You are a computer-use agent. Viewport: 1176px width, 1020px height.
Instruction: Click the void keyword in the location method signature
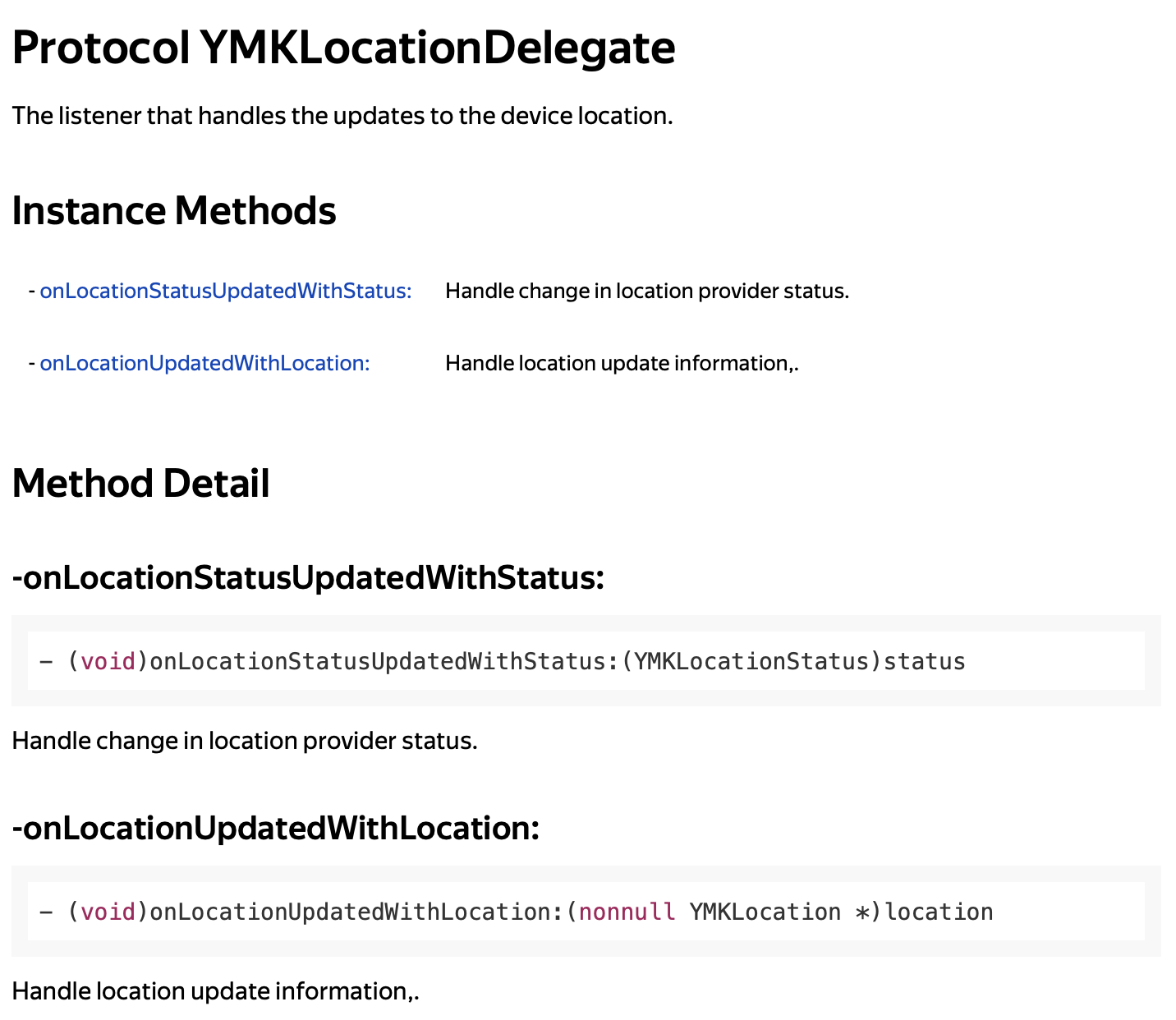(x=108, y=912)
